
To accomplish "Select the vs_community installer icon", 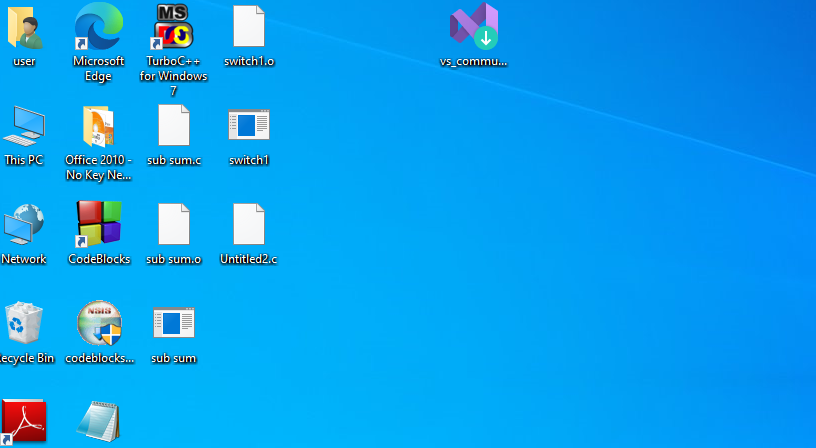I will 474,27.
